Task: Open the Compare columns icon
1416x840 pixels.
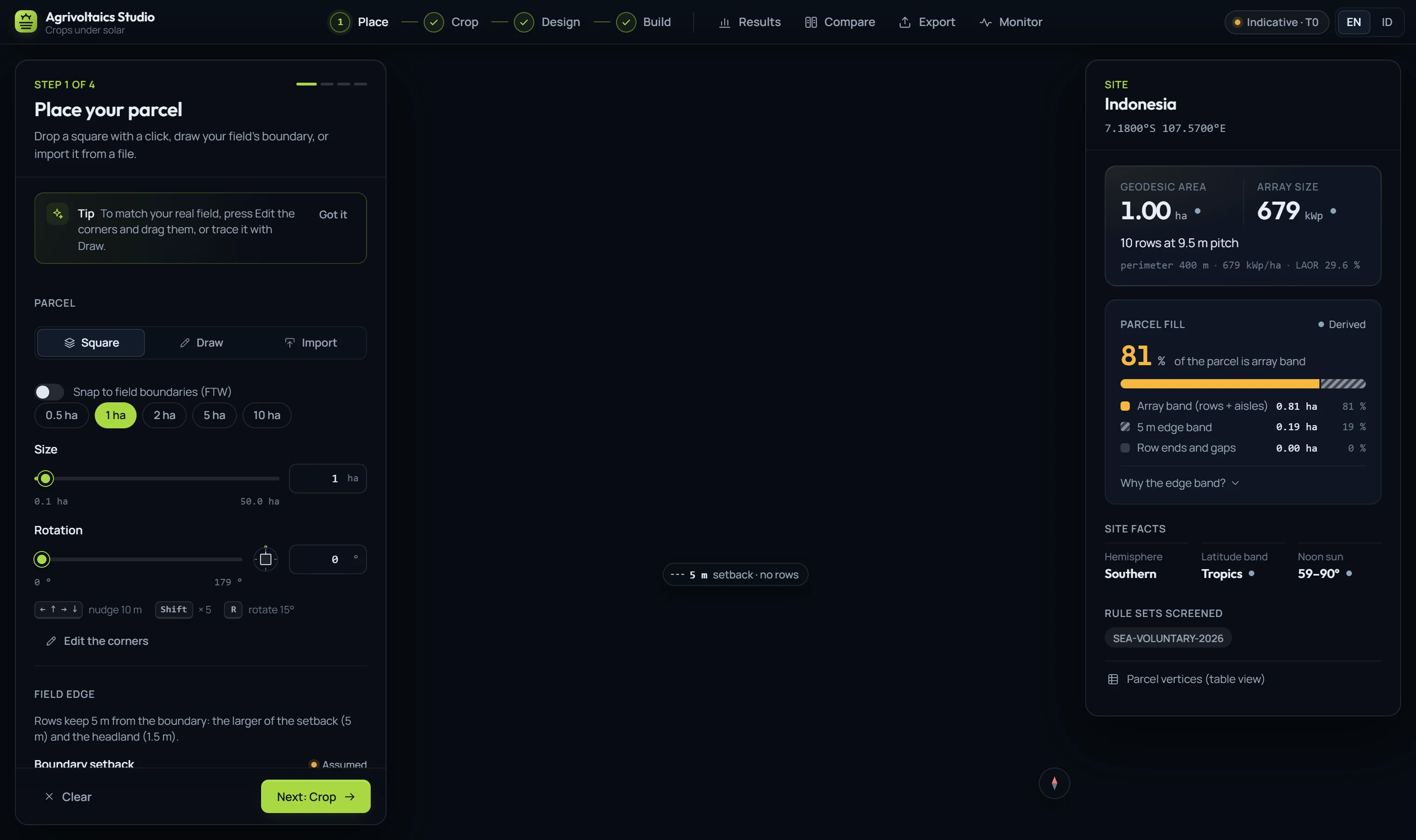Action: point(810,22)
